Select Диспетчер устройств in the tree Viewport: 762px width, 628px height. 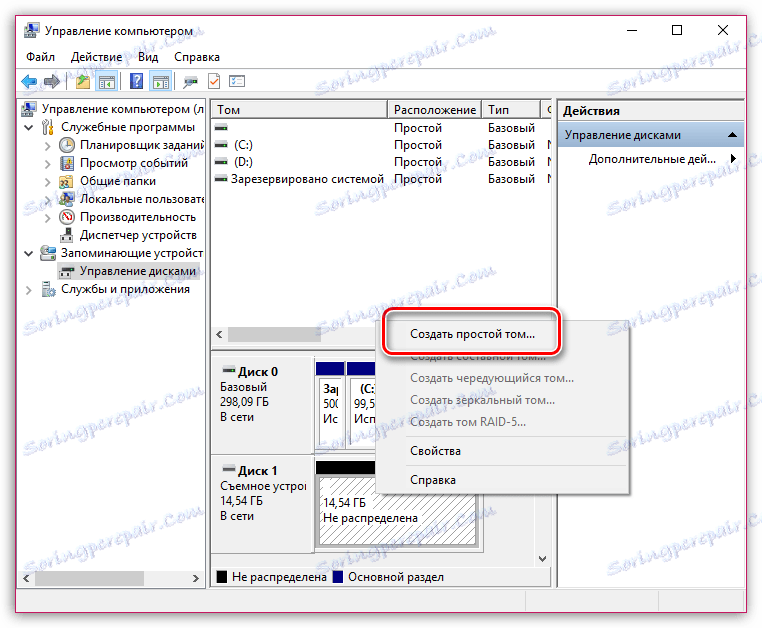click(x=138, y=235)
